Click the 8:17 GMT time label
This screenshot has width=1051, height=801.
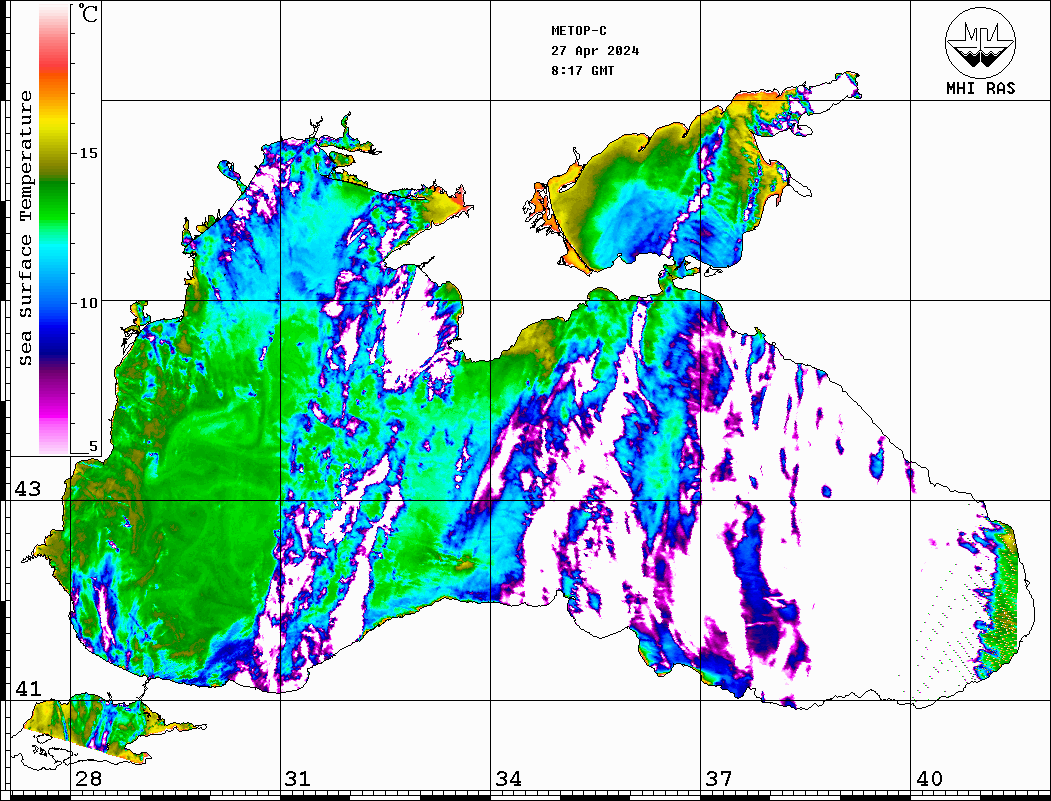pyautogui.click(x=582, y=71)
